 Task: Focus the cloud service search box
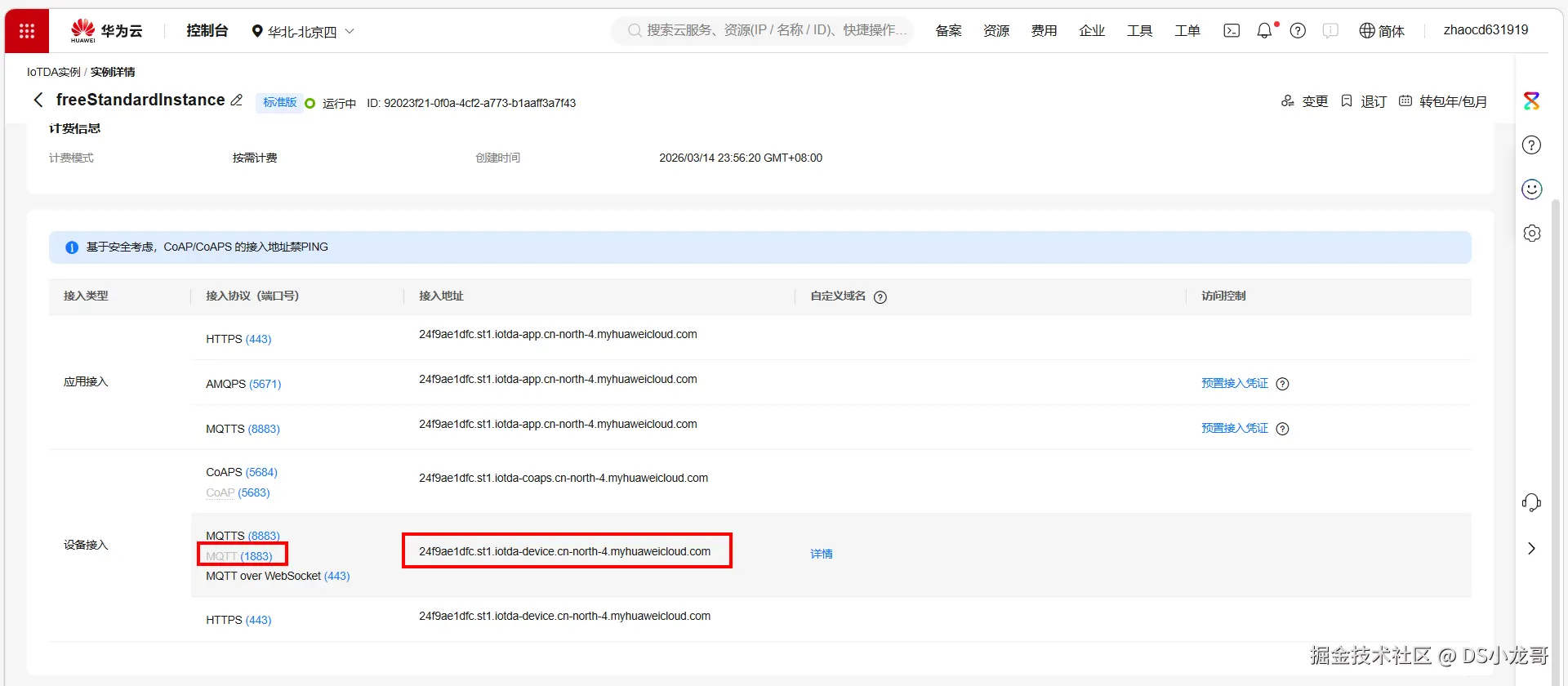point(763,30)
